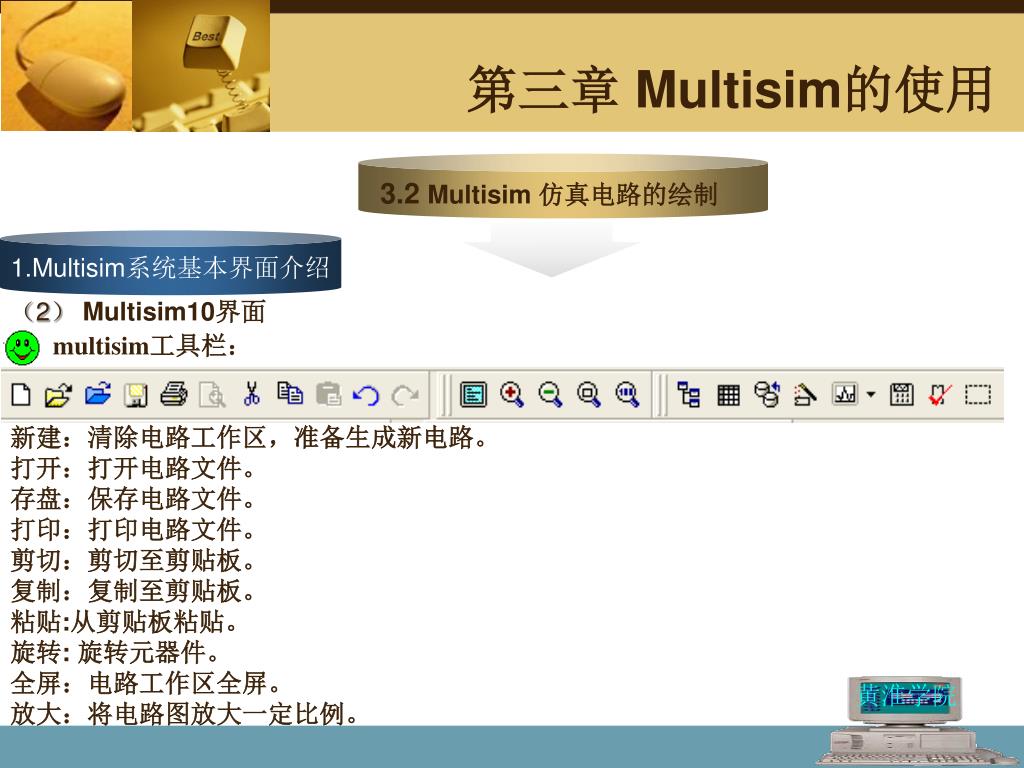1024x768 pixels.
Task: Select the line '打开:打开电路文件。'
Action: [133, 468]
